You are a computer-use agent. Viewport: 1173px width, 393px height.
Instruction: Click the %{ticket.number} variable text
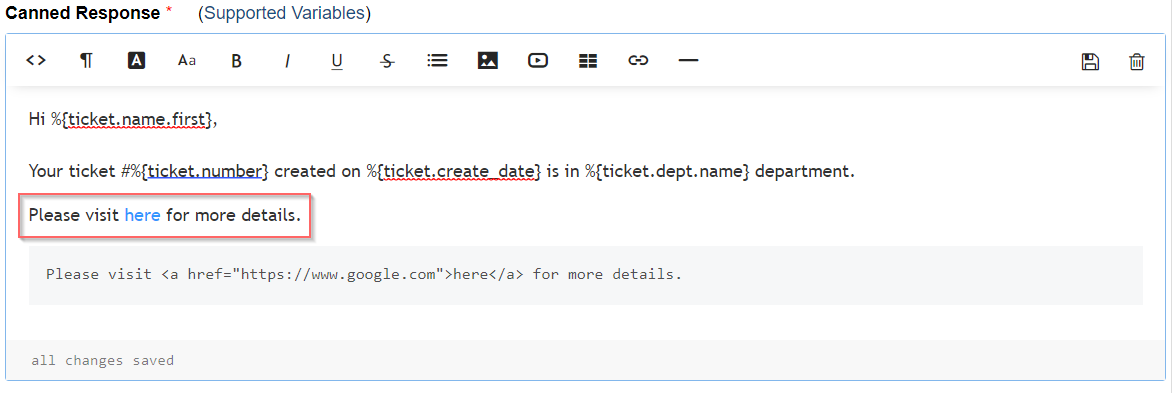click(200, 171)
